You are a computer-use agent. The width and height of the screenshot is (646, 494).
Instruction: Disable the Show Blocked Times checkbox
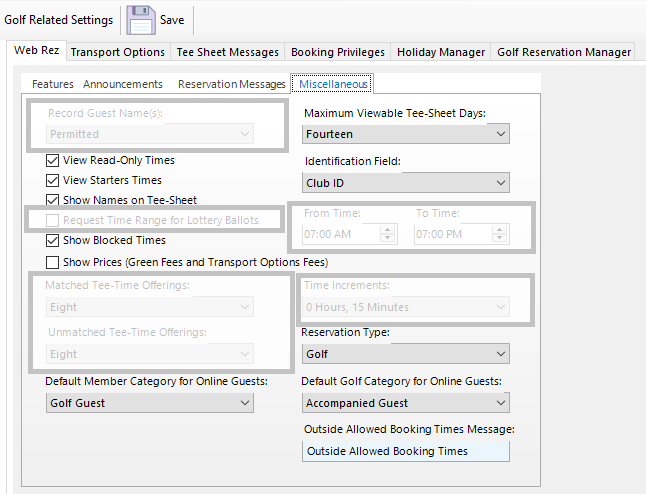(x=52, y=241)
